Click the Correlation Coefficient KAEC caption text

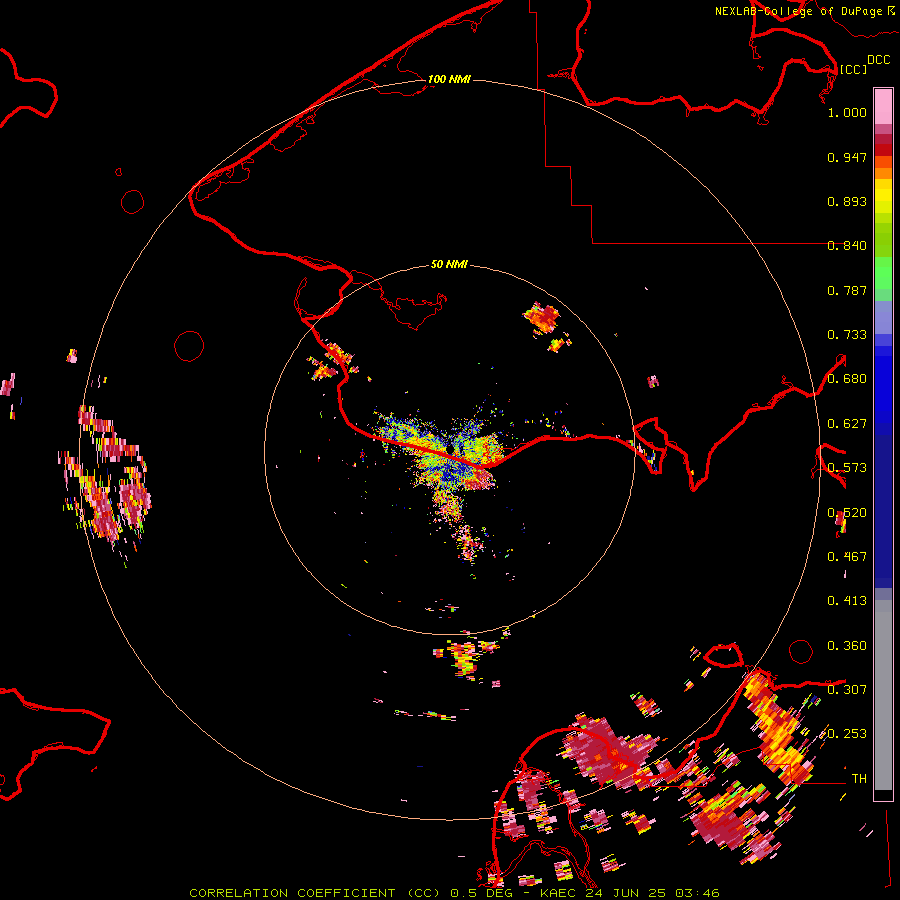pyautogui.click(x=454, y=893)
